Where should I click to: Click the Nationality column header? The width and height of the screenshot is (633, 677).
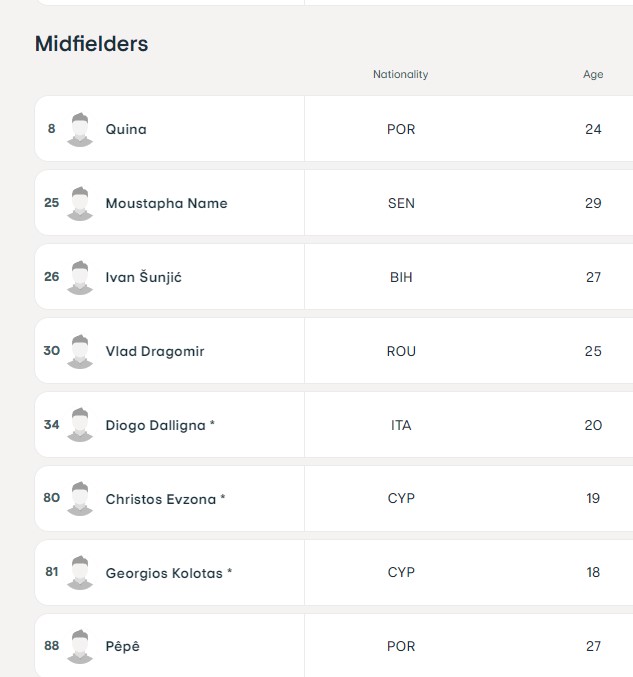[401, 74]
